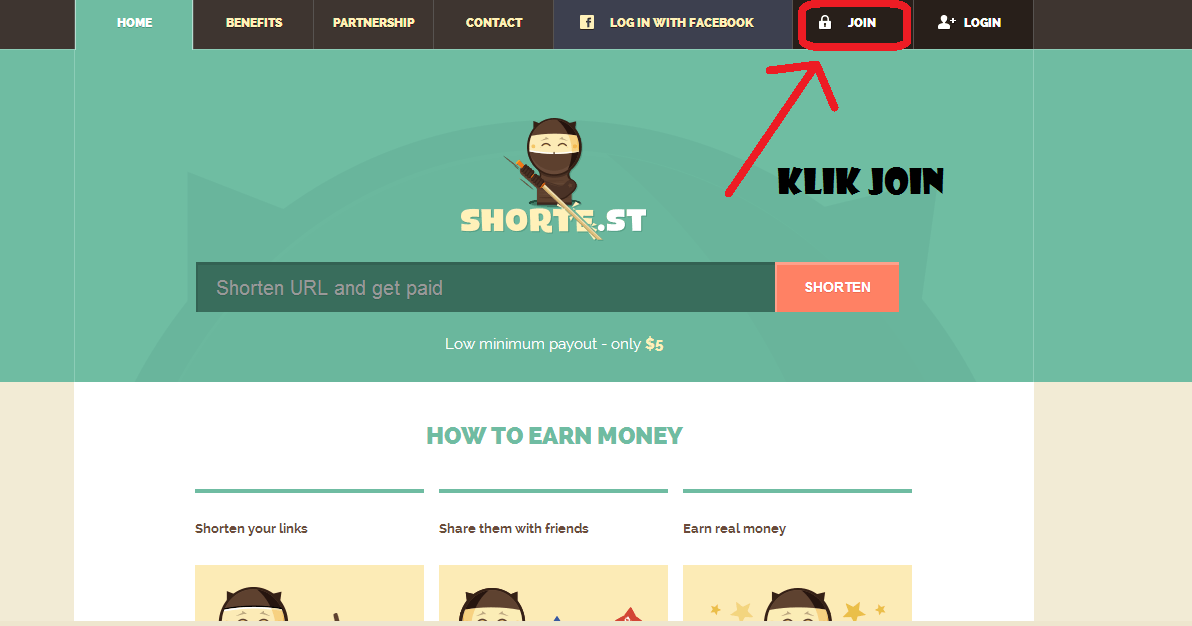Screen dimensions: 1192x626
Task: Click the padlock icon beside Join
Action: 825,22
